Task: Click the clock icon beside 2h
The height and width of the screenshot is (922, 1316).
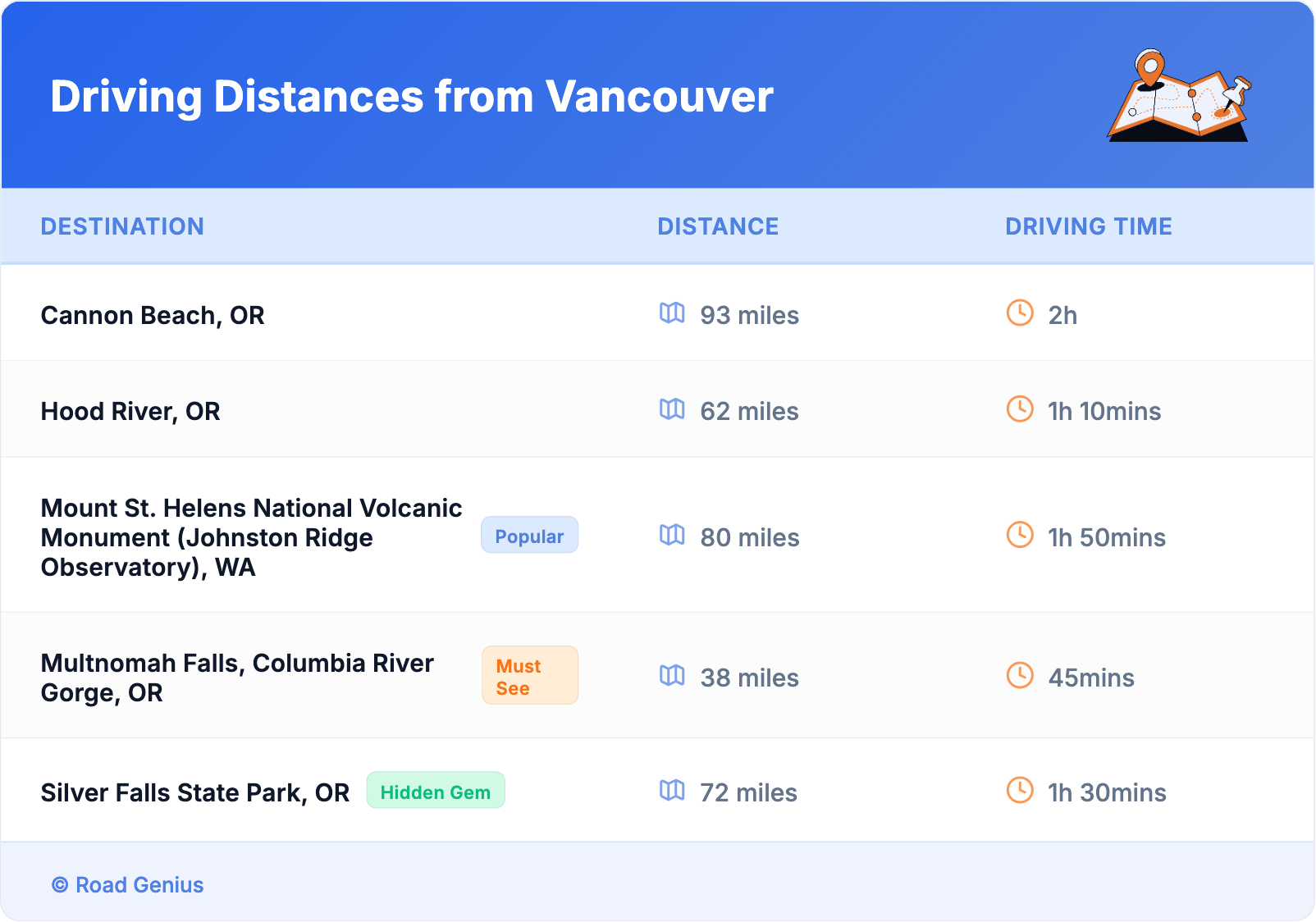Action: click(x=1020, y=313)
